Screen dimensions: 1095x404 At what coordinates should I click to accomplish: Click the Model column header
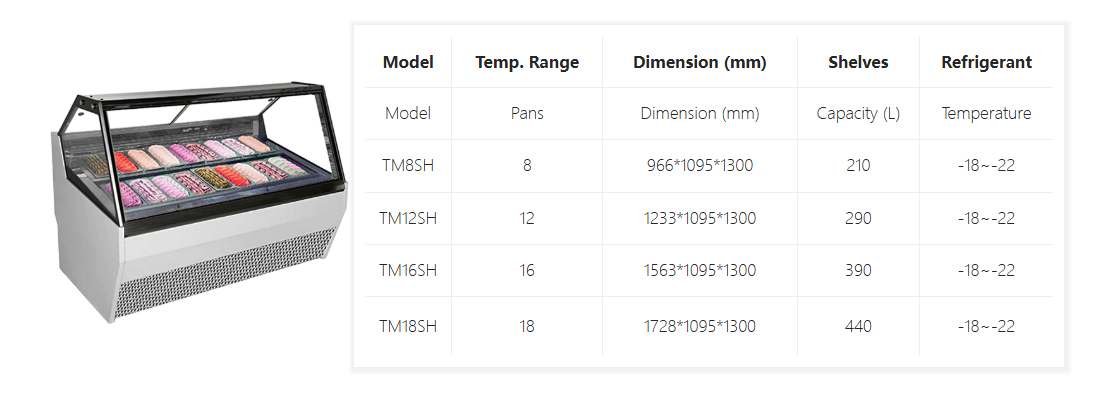click(x=408, y=62)
